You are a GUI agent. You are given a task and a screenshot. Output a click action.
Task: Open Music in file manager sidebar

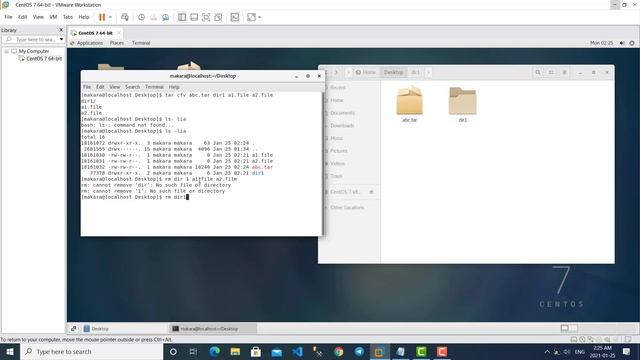tap(336, 138)
